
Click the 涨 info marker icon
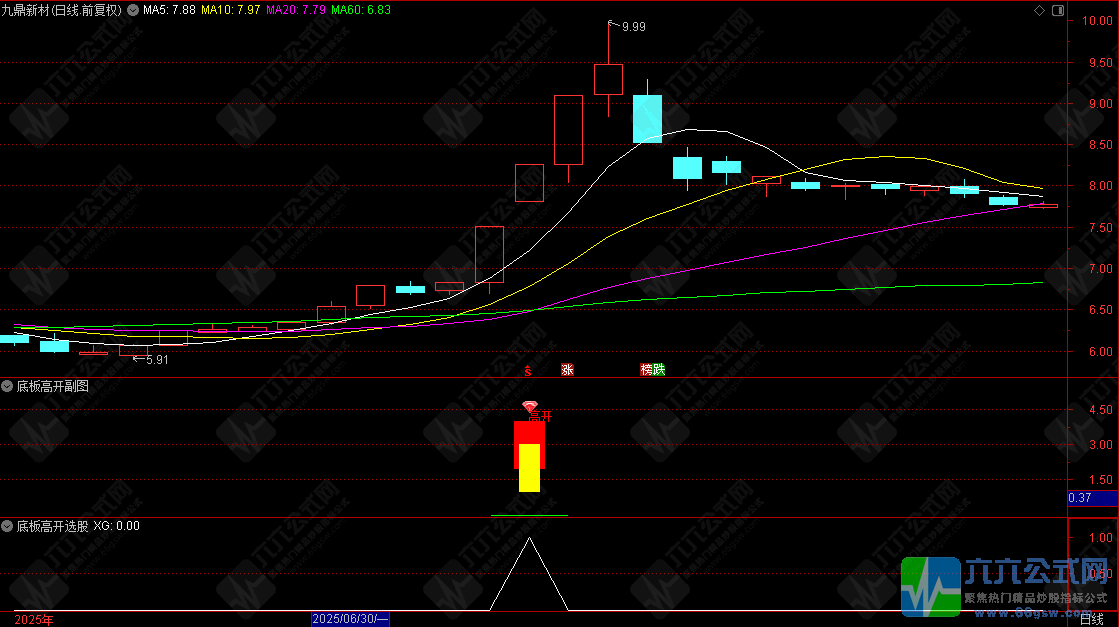pos(567,369)
